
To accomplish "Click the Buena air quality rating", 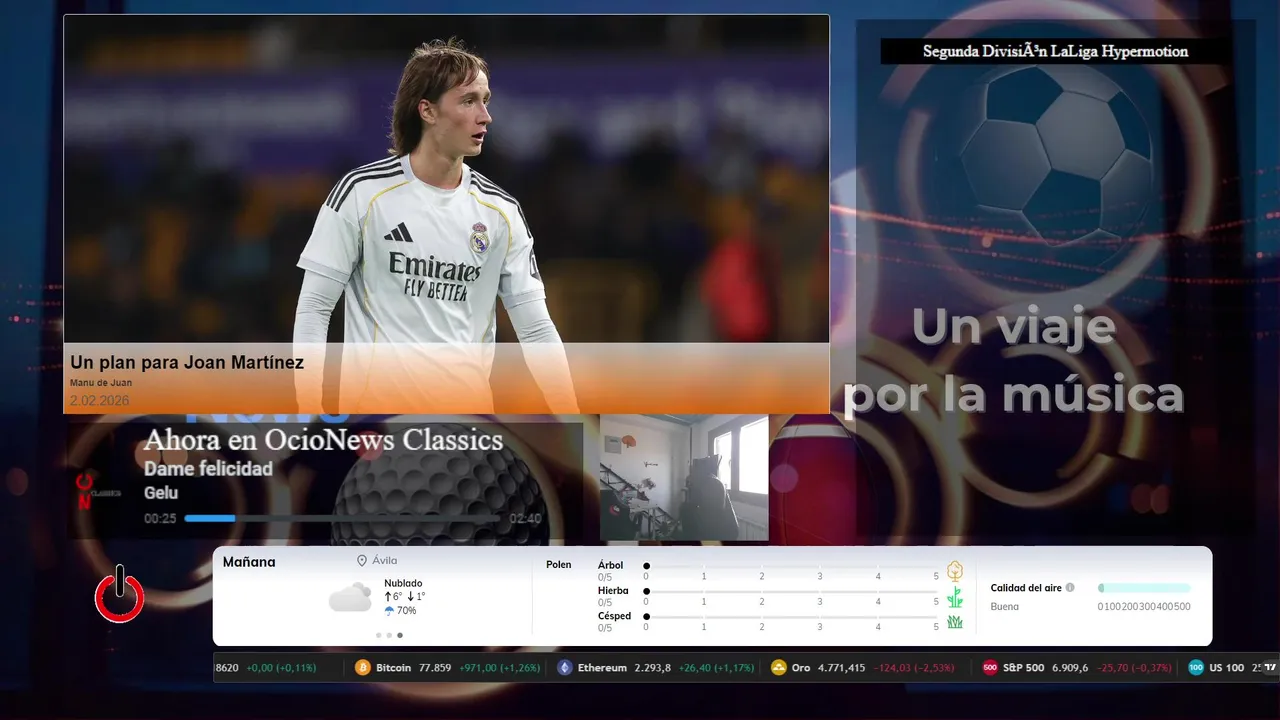I will [1005, 607].
